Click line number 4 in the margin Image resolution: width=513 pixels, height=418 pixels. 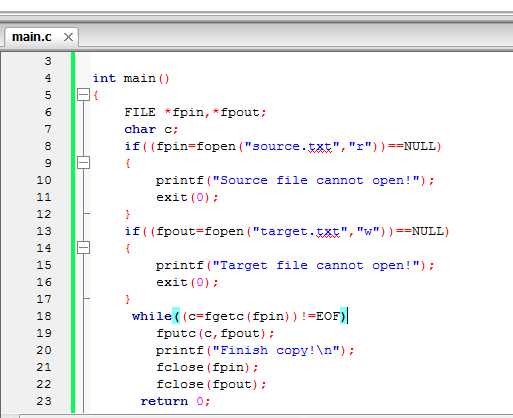point(48,78)
